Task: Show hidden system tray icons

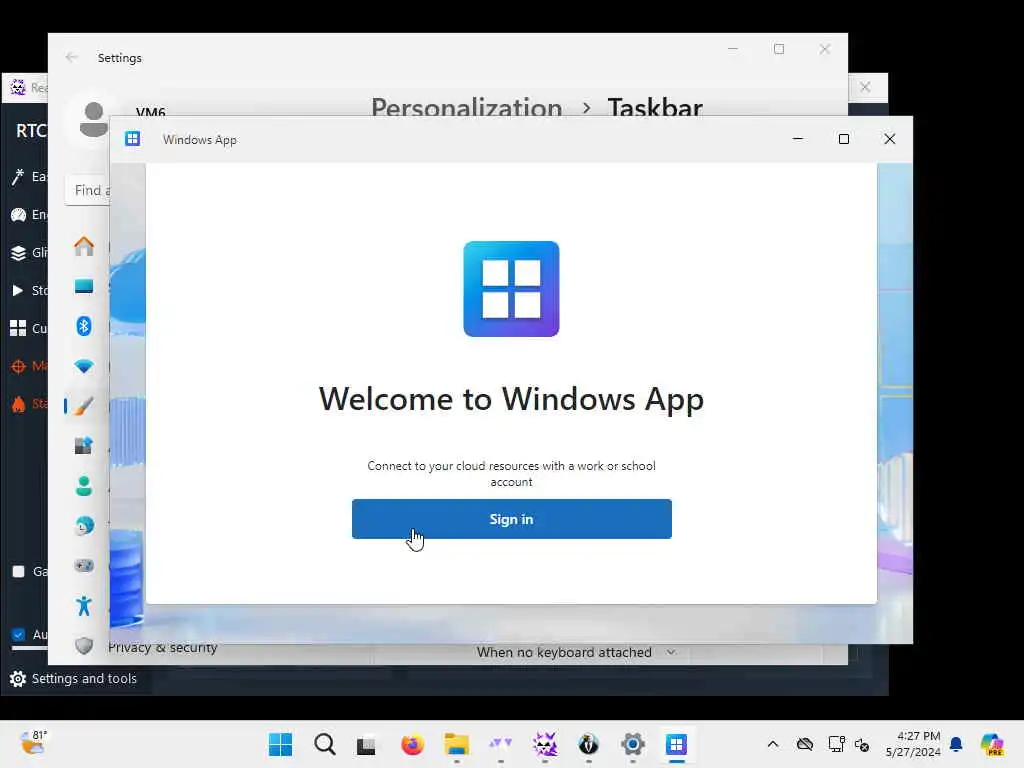Action: pyautogui.click(x=773, y=744)
